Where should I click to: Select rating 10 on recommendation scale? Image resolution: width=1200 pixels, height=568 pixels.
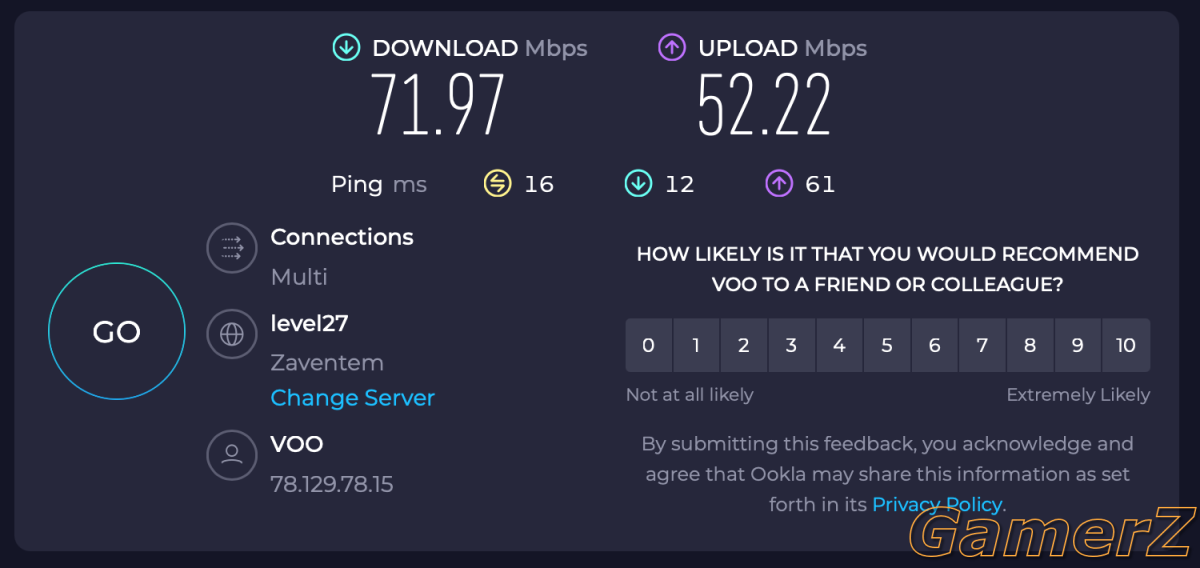click(x=1126, y=345)
